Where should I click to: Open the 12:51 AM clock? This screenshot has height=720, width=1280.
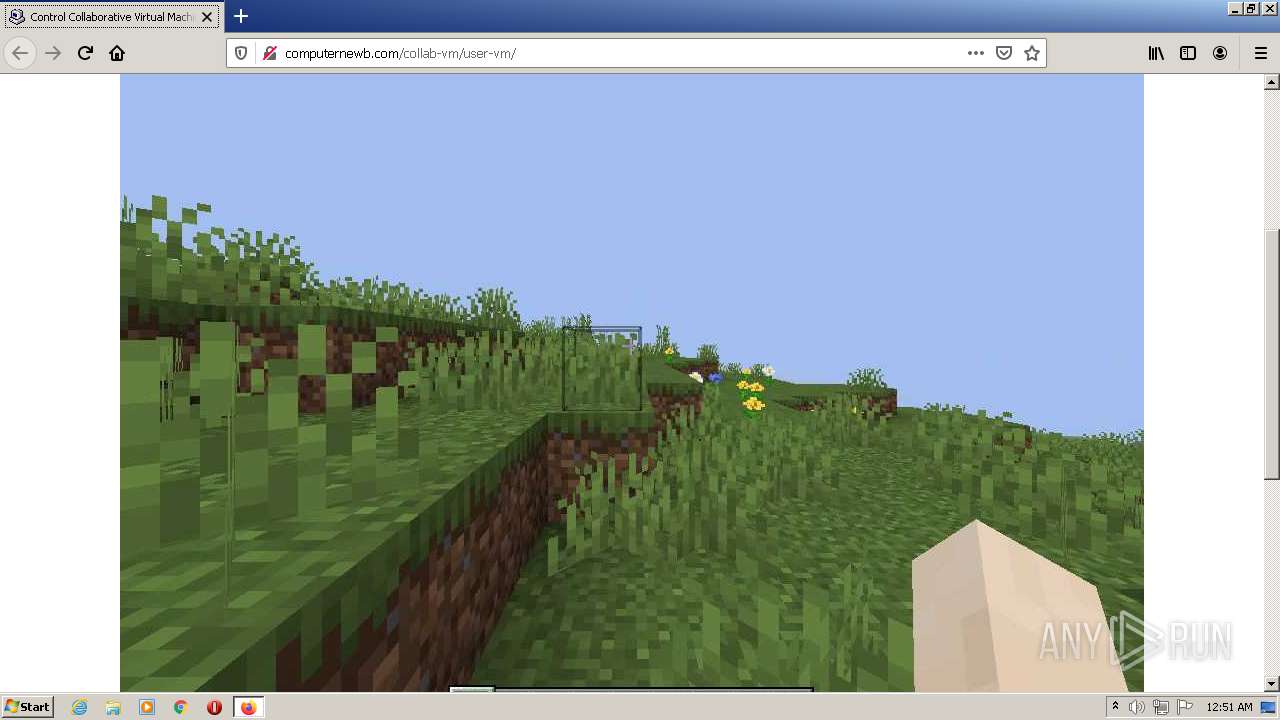(1229, 707)
